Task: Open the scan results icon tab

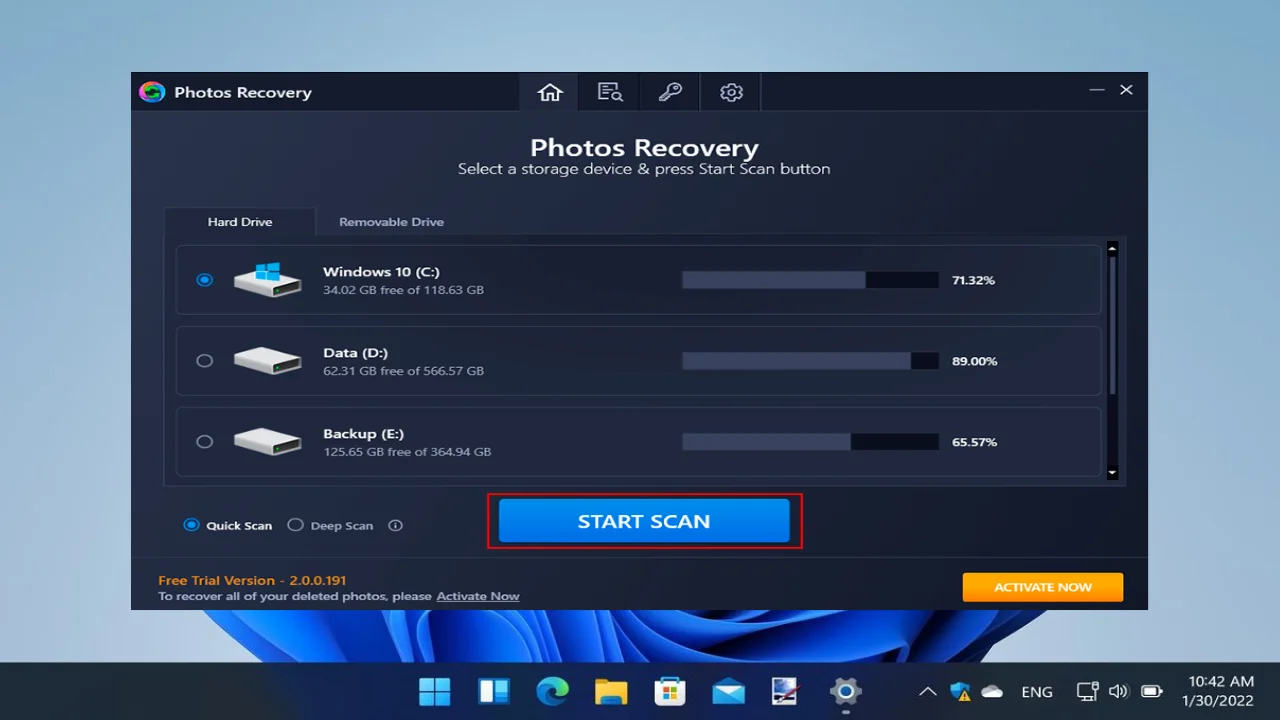Action: tap(610, 92)
